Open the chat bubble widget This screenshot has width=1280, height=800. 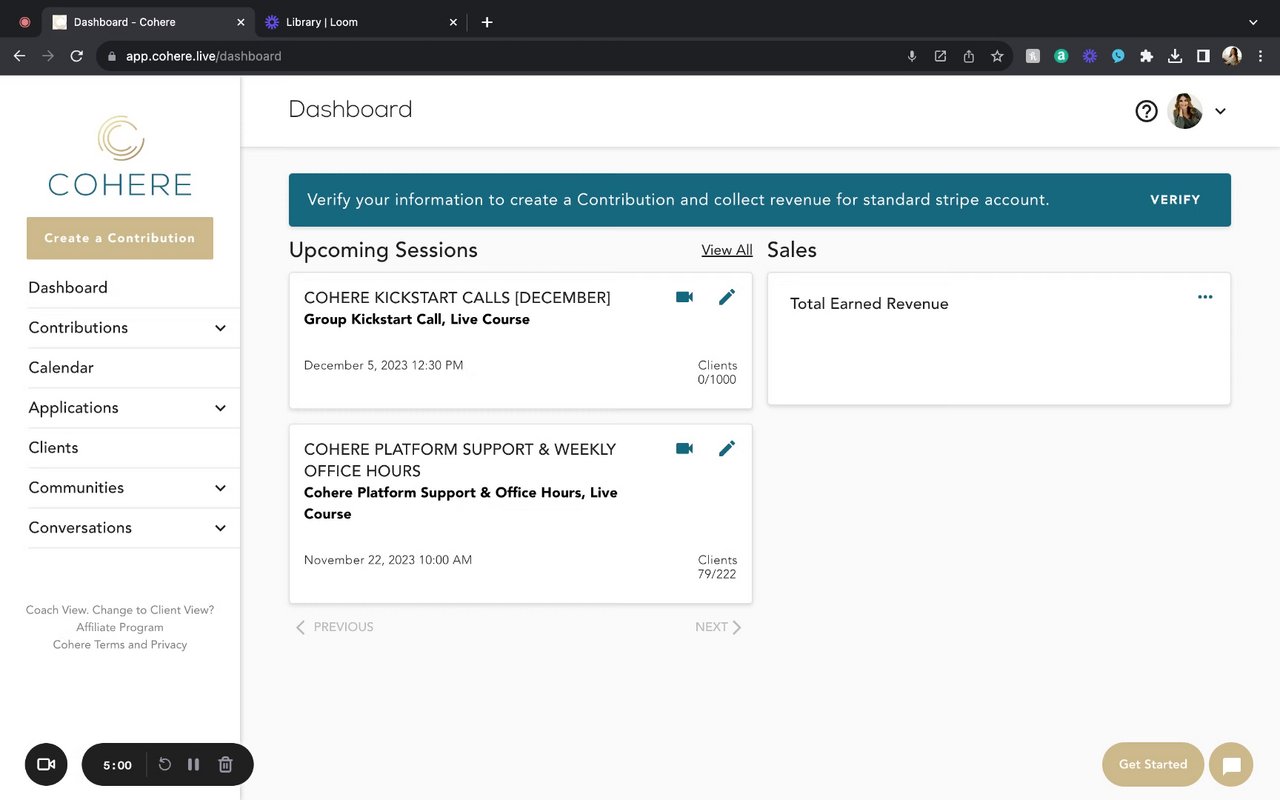(x=1231, y=765)
